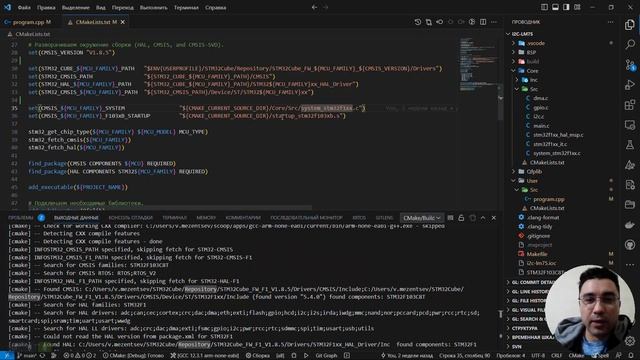640x360 pixels.
Task: Click UTF-8 encoding in status bar
Action: 538,356
